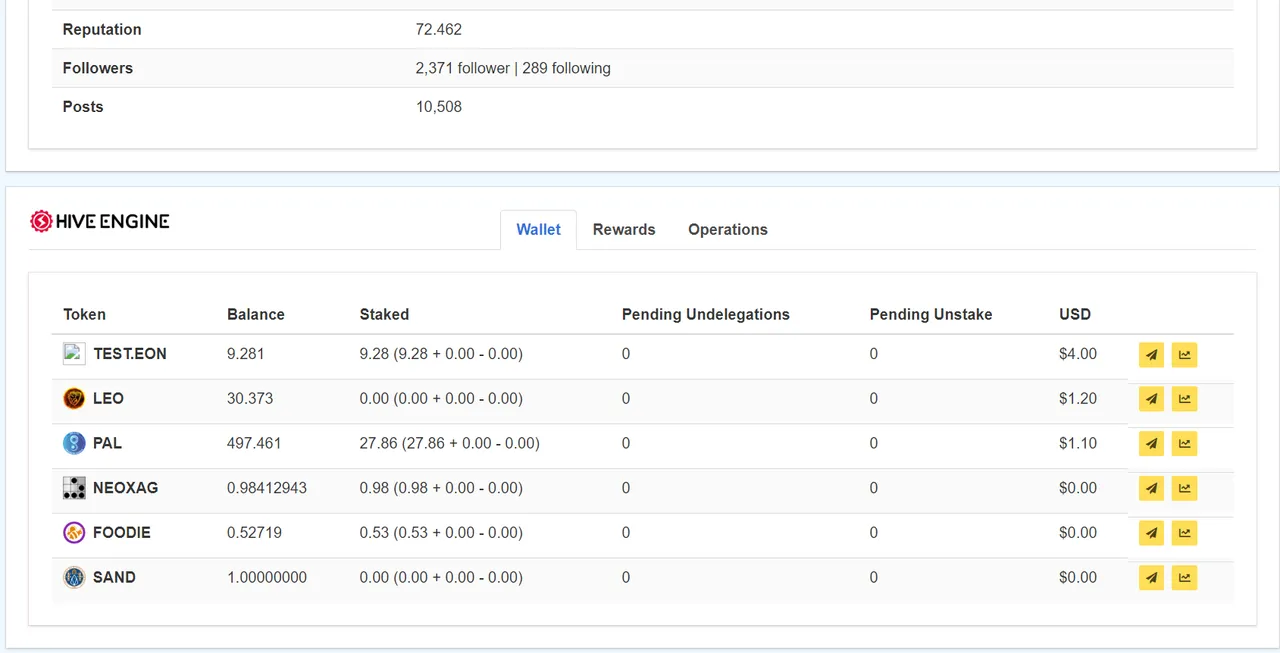Click the FOODIE balance 0.52719

click(x=254, y=533)
